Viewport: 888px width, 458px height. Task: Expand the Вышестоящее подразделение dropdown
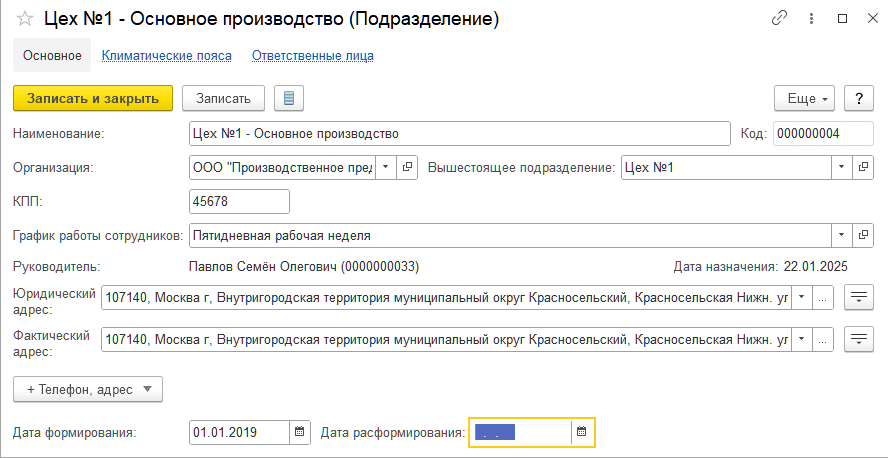click(x=842, y=168)
